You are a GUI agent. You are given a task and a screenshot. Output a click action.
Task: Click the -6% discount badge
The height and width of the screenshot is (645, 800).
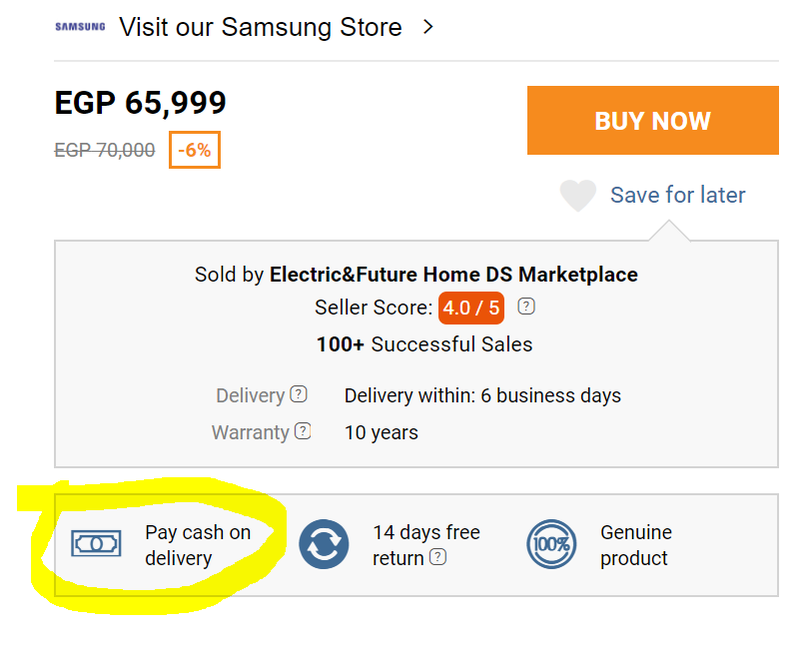pyautogui.click(x=194, y=150)
